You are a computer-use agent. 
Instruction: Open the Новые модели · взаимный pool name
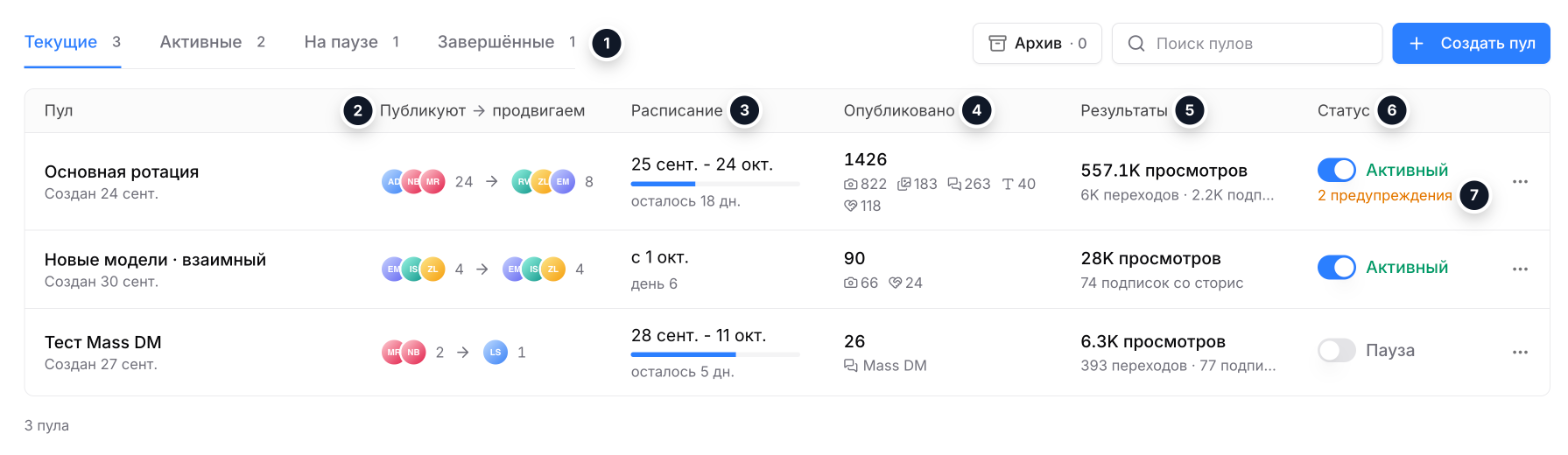pyautogui.click(x=155, y=260)
